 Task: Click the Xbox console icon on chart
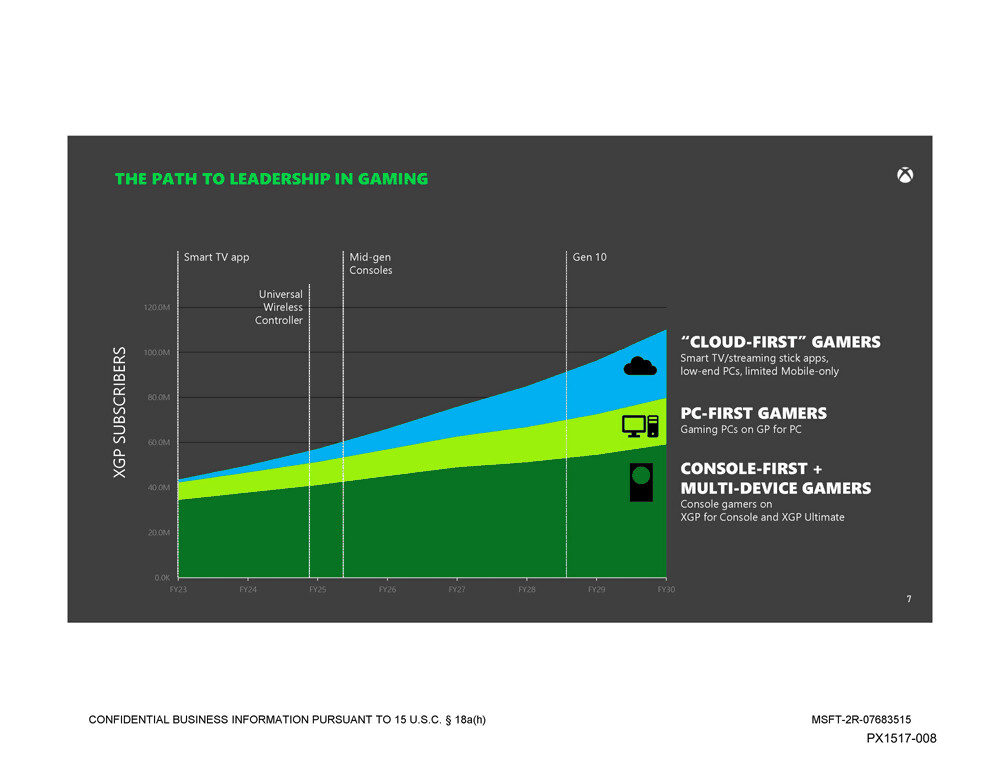pyautogui.click(x=641, y=482)
